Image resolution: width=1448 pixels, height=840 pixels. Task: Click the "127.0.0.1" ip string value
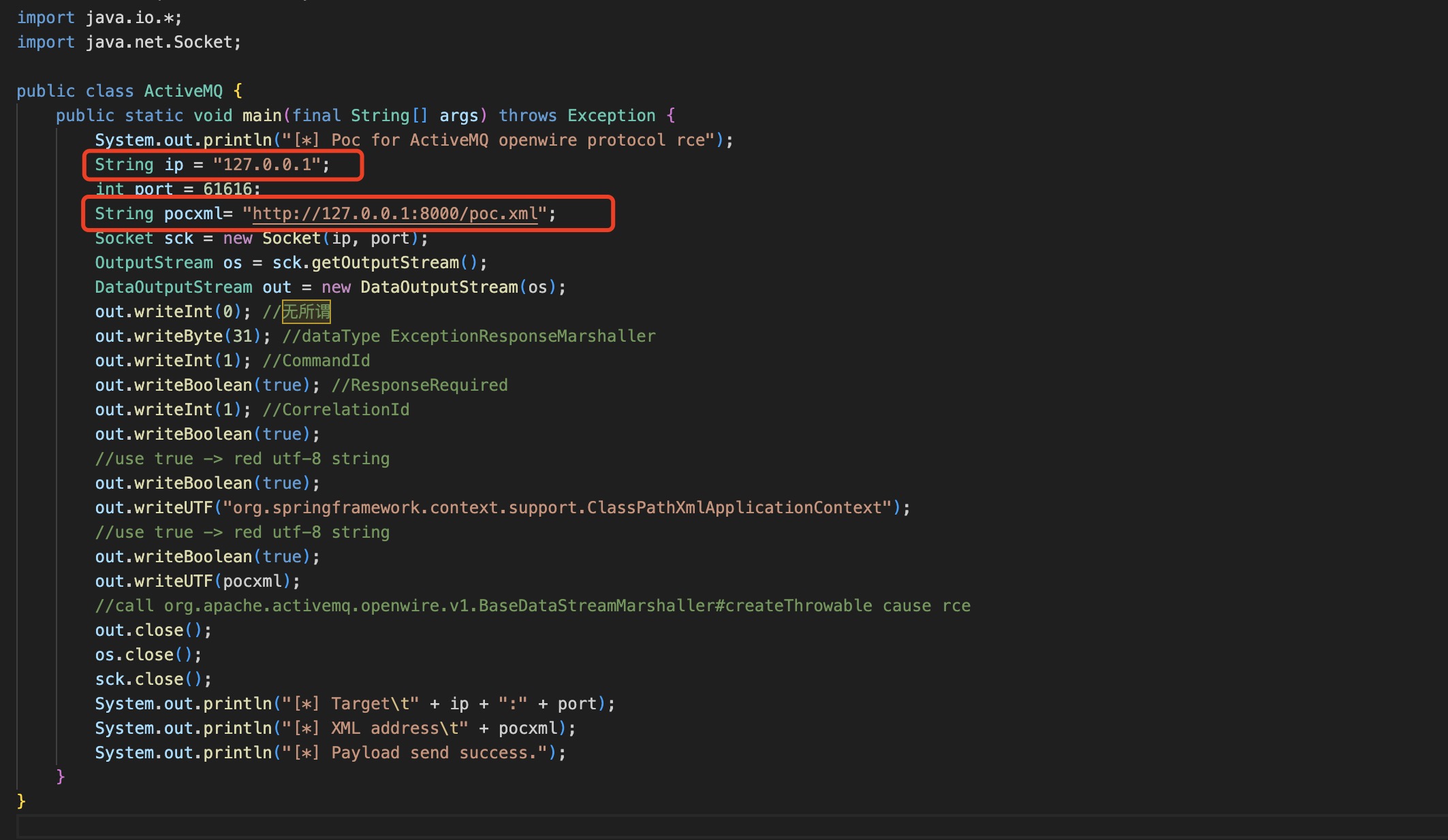[x=266, y=165]
